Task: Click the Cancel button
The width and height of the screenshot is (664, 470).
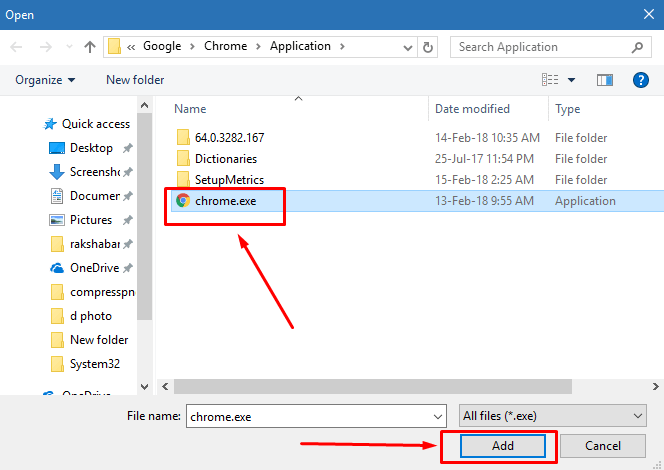Action: 603,446
